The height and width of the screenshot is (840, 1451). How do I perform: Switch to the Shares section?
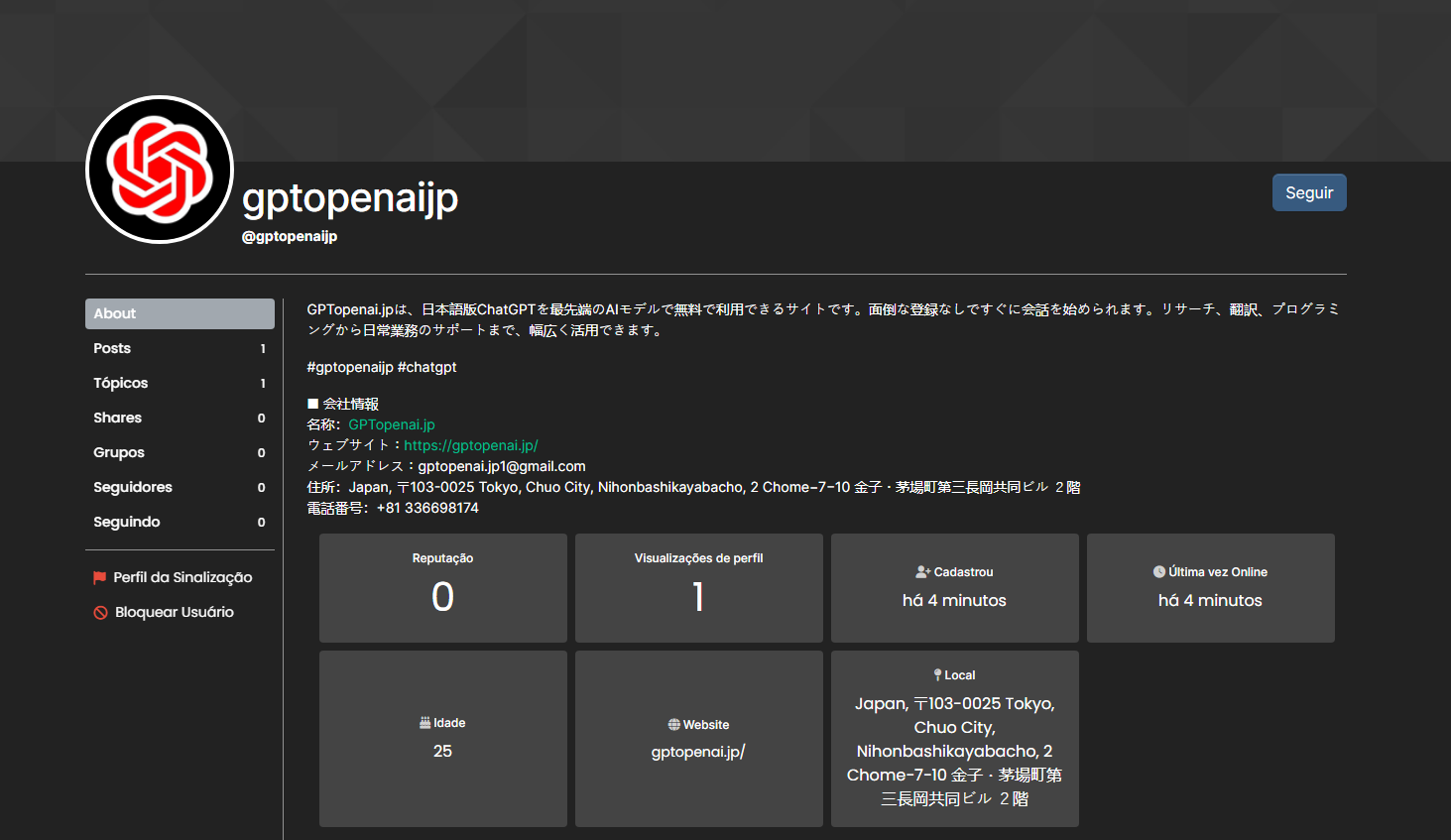[180, 418]
